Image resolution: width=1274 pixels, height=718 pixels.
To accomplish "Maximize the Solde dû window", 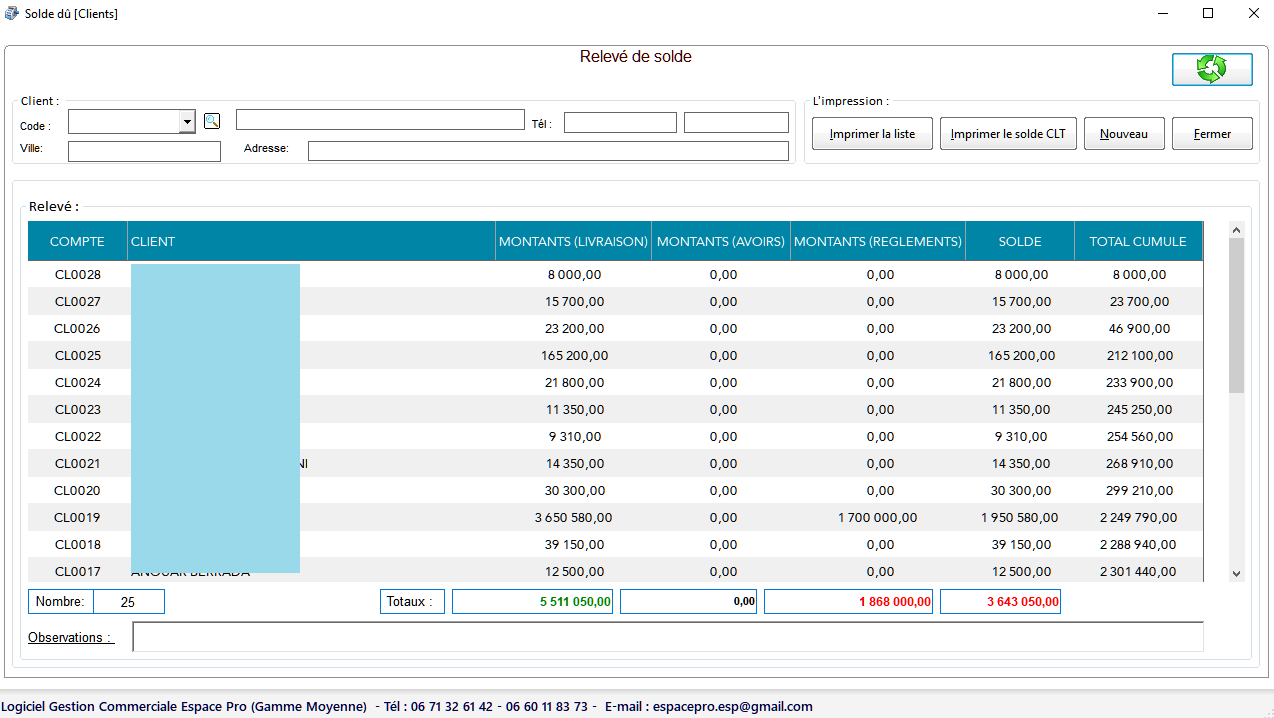I will pyautogui.click(x=1208, y=13).
